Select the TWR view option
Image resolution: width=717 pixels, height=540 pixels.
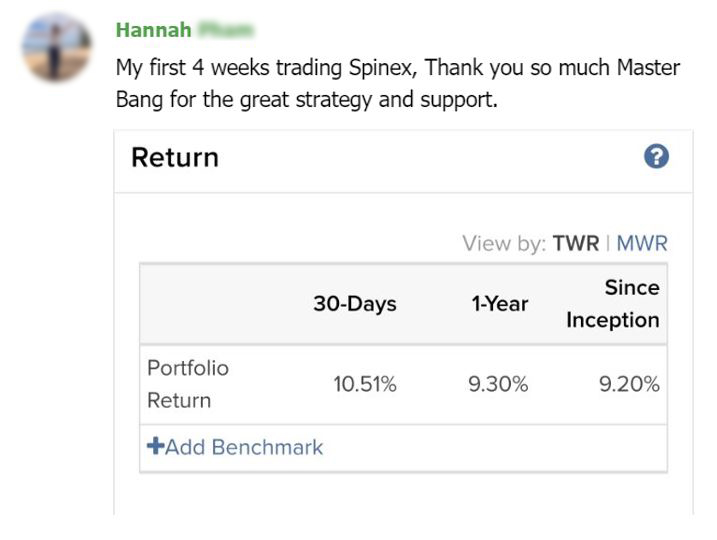tap(576, 243)
